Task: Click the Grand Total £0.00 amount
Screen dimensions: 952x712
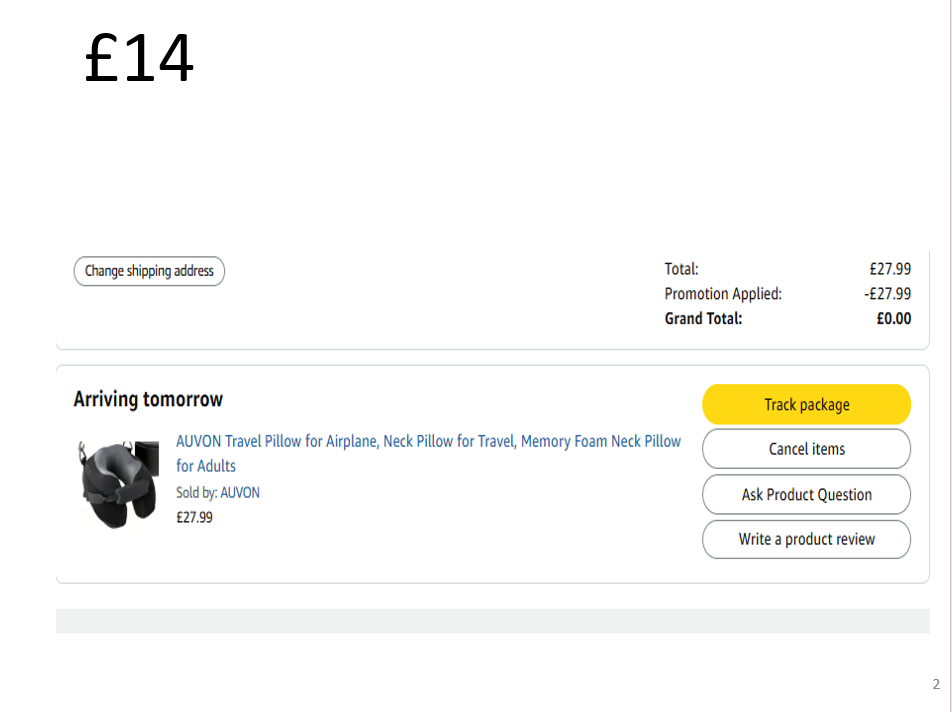Action: click(x=893, y=319)
